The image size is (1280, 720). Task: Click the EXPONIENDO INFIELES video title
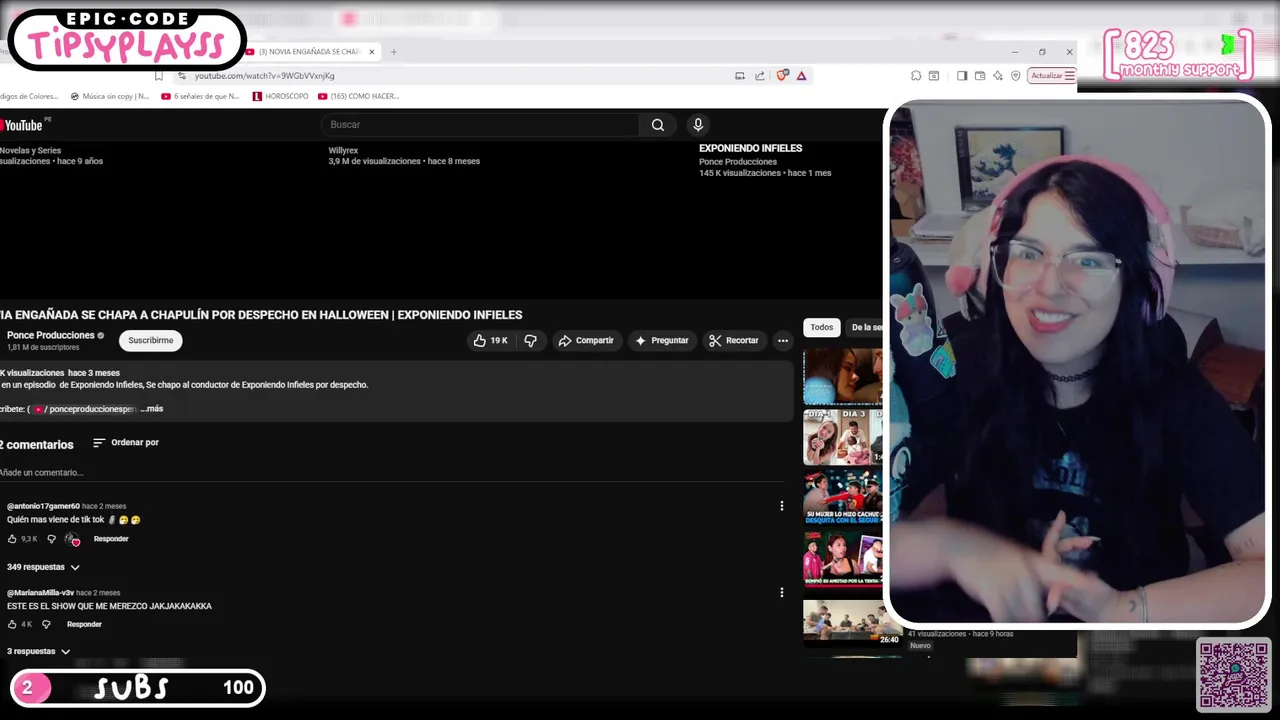point(750,148)
